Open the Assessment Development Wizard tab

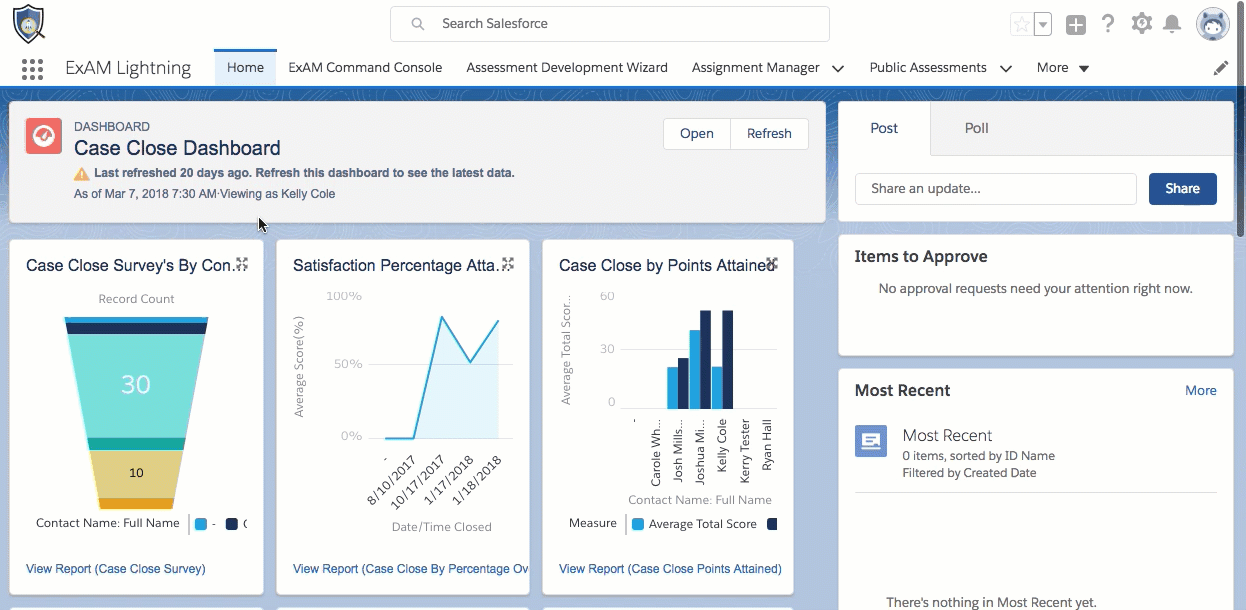(x=567, y=68)
